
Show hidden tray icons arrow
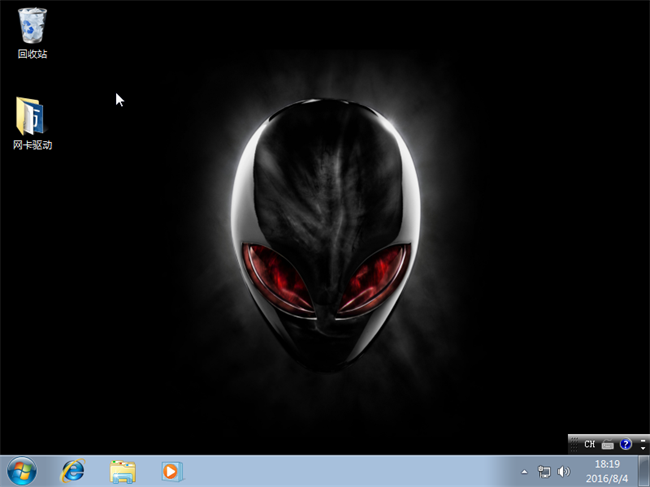524,472
